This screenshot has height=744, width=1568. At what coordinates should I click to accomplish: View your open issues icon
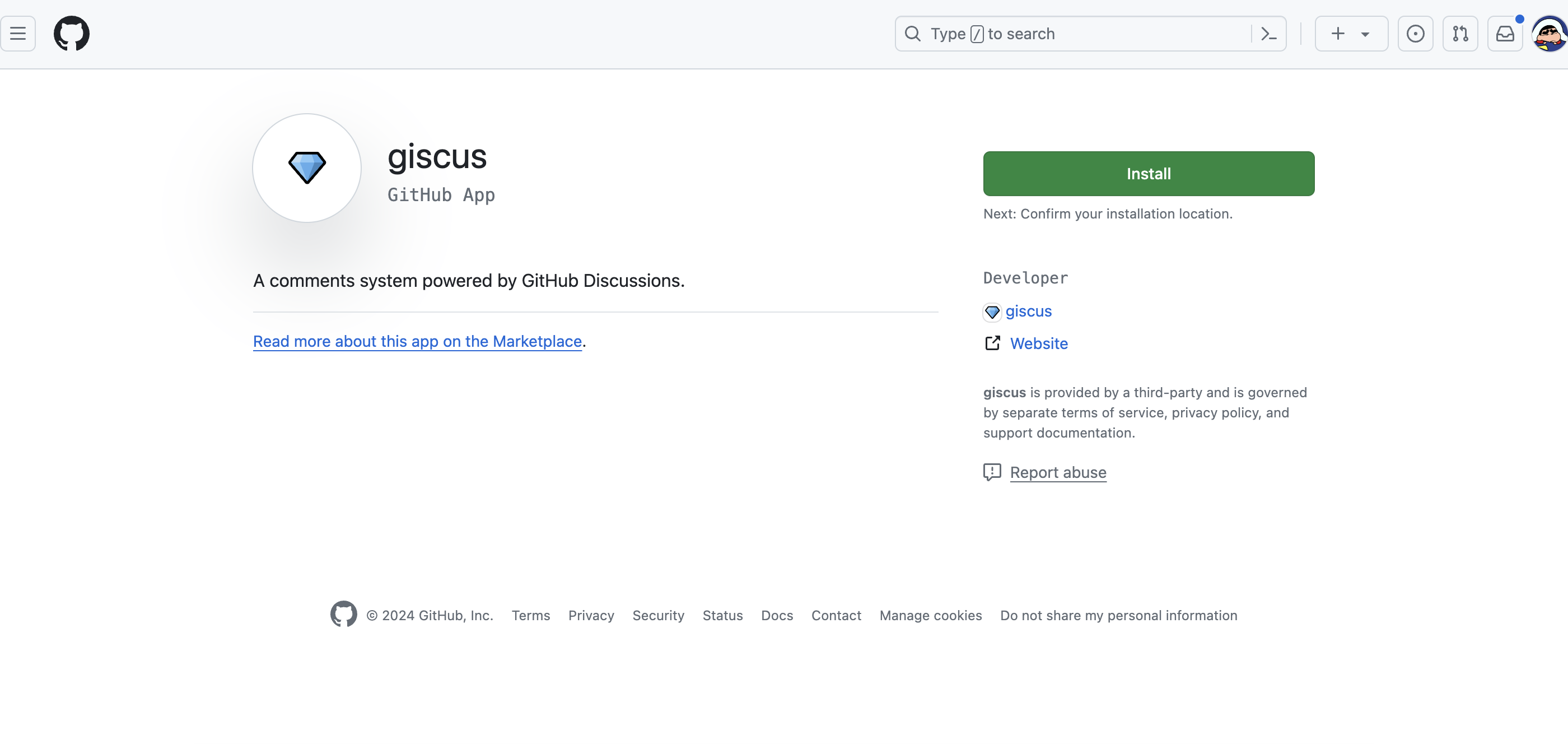point(1416,34)
